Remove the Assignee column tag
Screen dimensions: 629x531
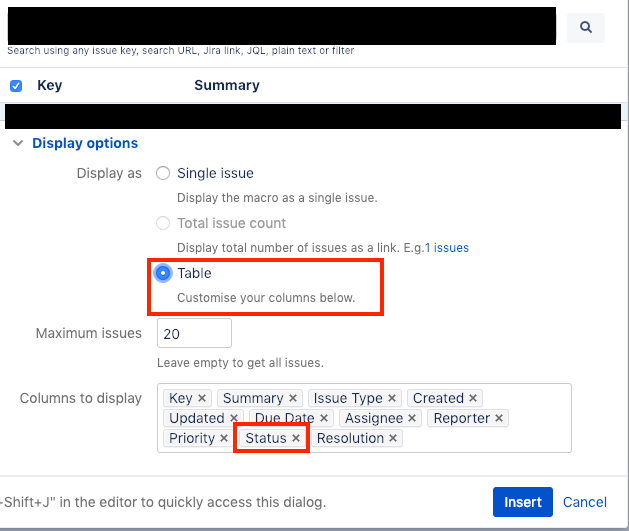click(412, 418)
